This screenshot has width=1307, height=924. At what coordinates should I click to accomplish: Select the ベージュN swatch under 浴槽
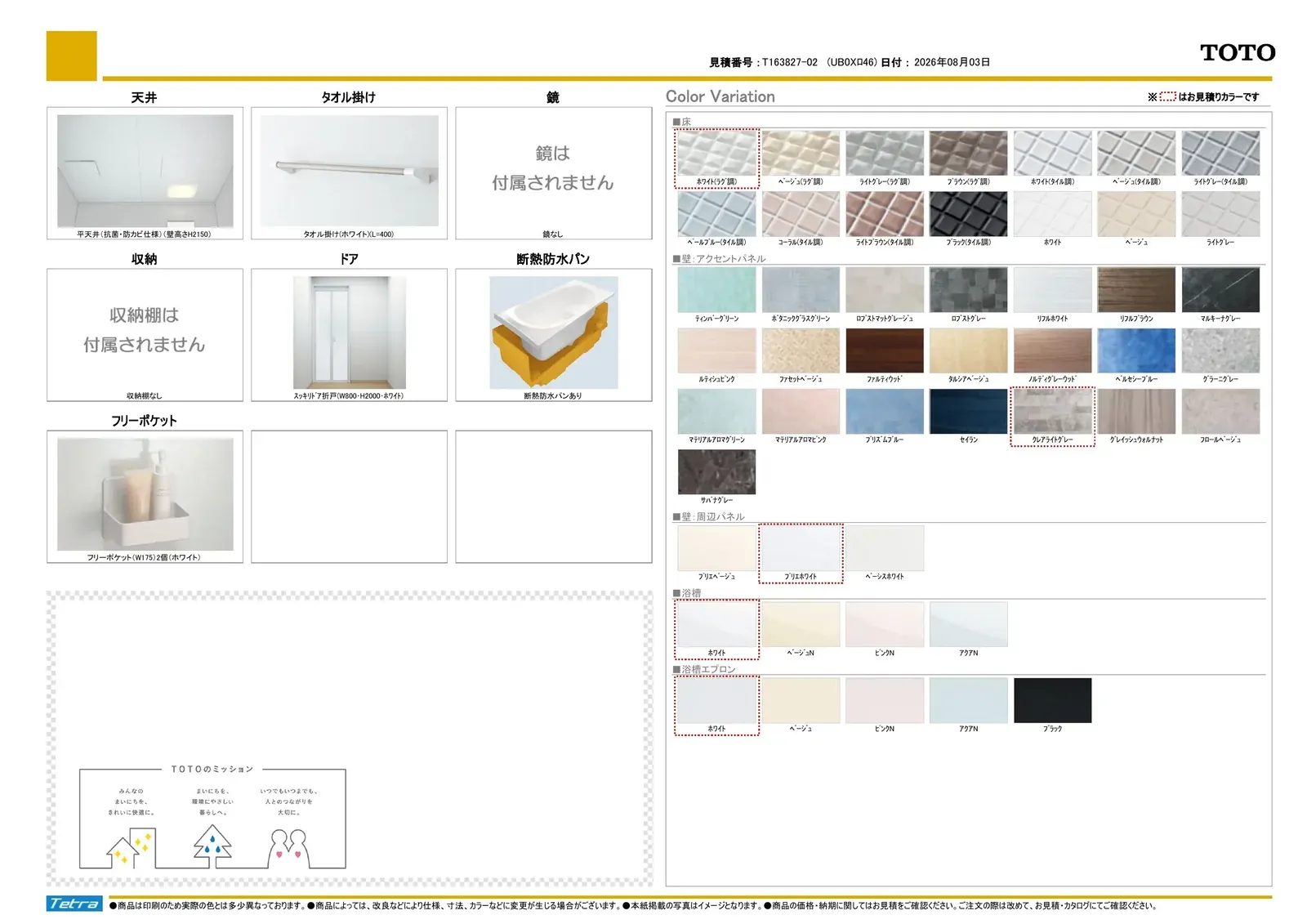point(801,624)
